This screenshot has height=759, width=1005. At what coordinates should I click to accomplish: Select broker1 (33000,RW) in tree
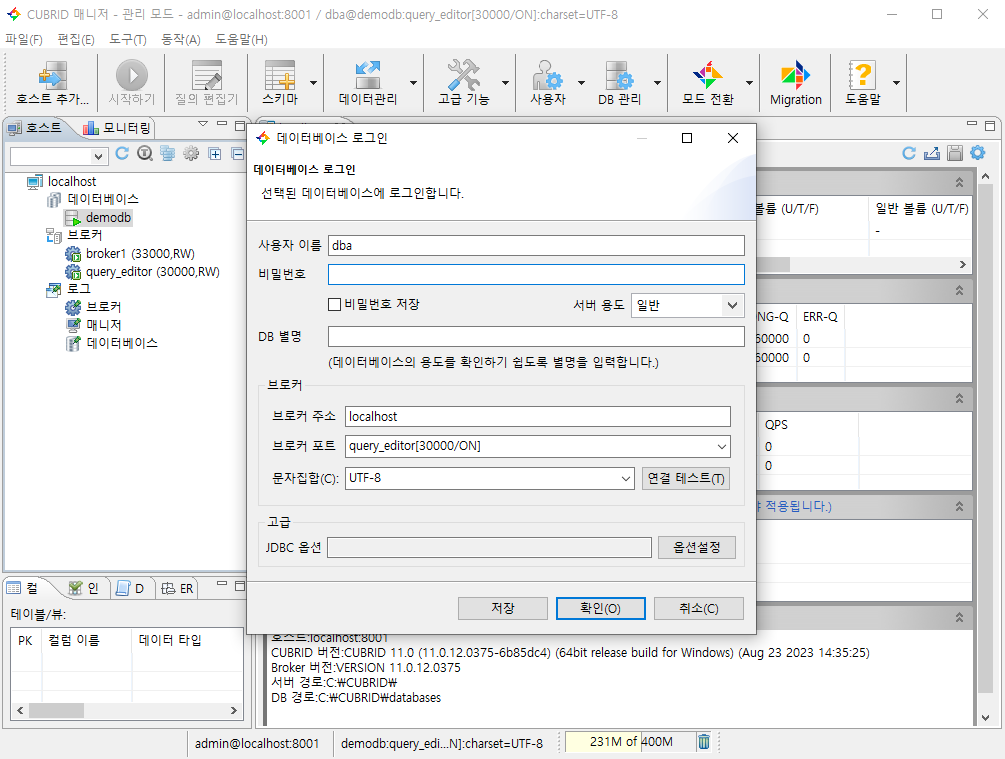(140, 254)
